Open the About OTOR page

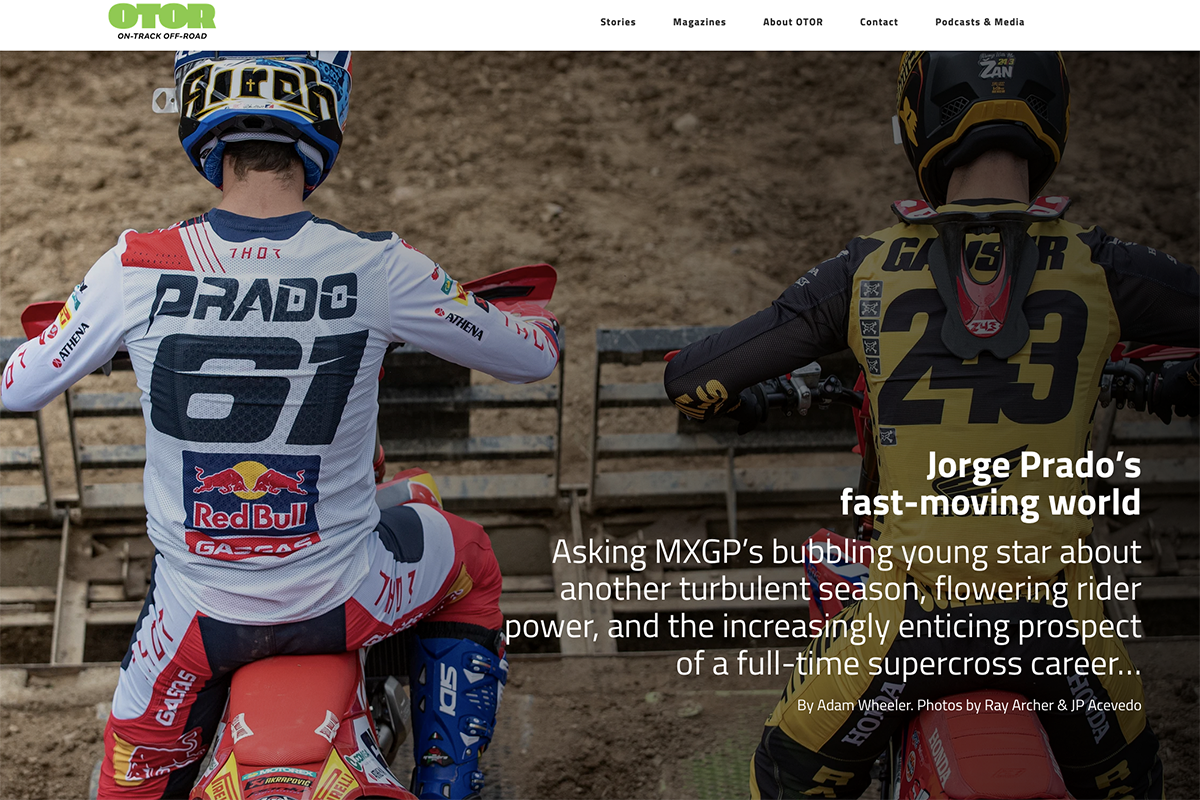click(793, 22)
